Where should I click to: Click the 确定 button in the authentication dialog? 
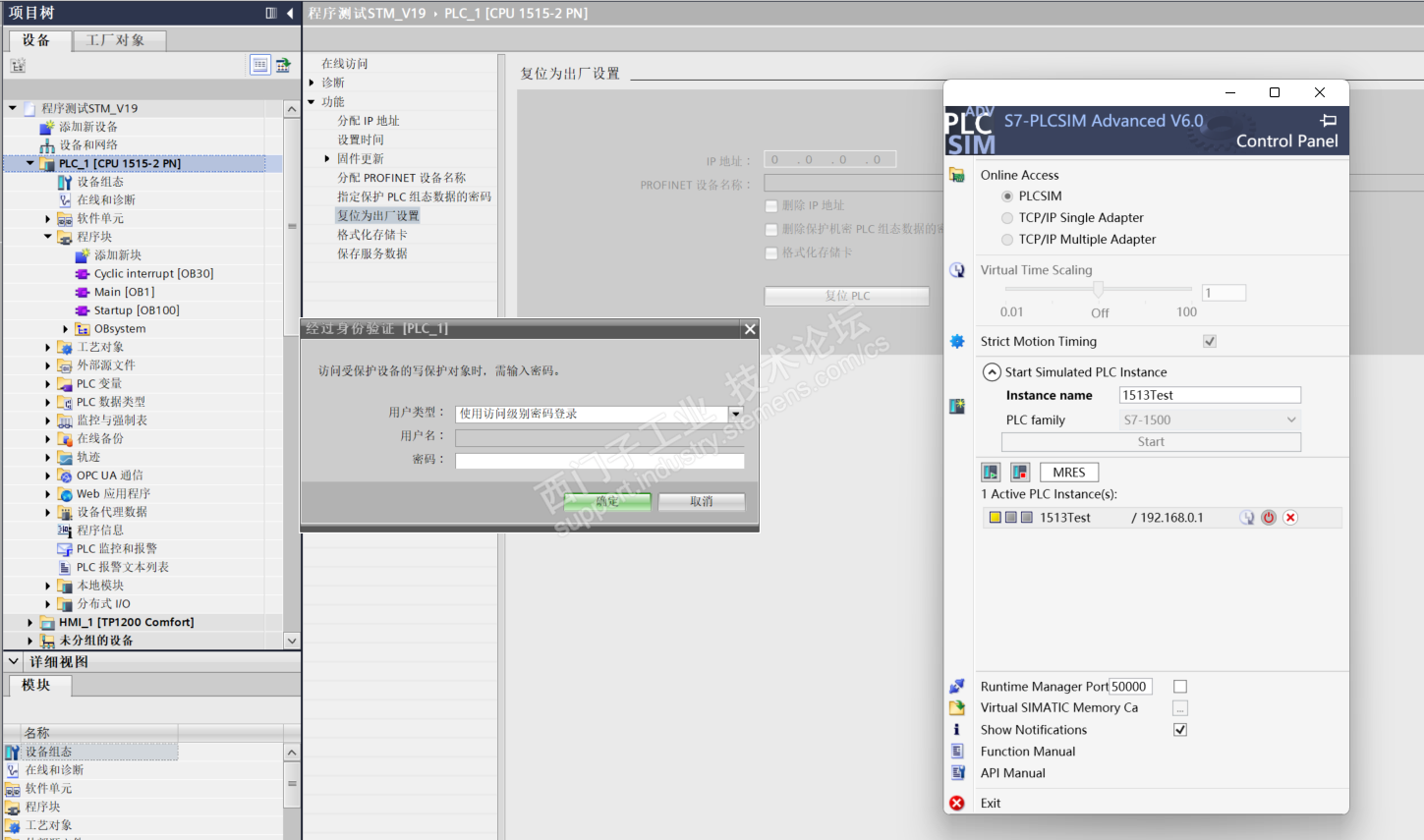[607, 502]
